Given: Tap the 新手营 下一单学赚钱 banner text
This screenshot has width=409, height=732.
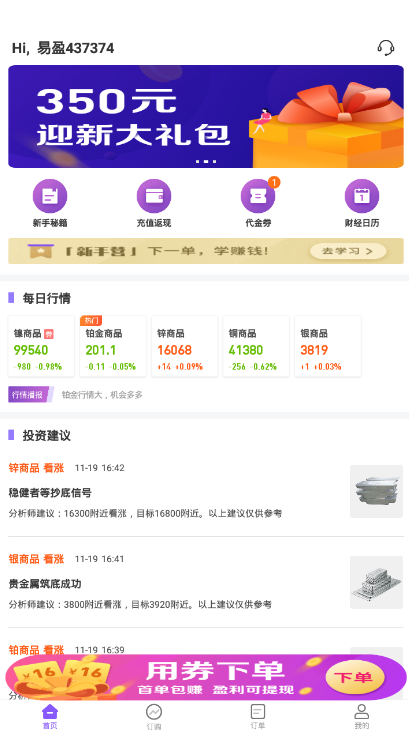Looking at the screenshot, I should point(167,251).
